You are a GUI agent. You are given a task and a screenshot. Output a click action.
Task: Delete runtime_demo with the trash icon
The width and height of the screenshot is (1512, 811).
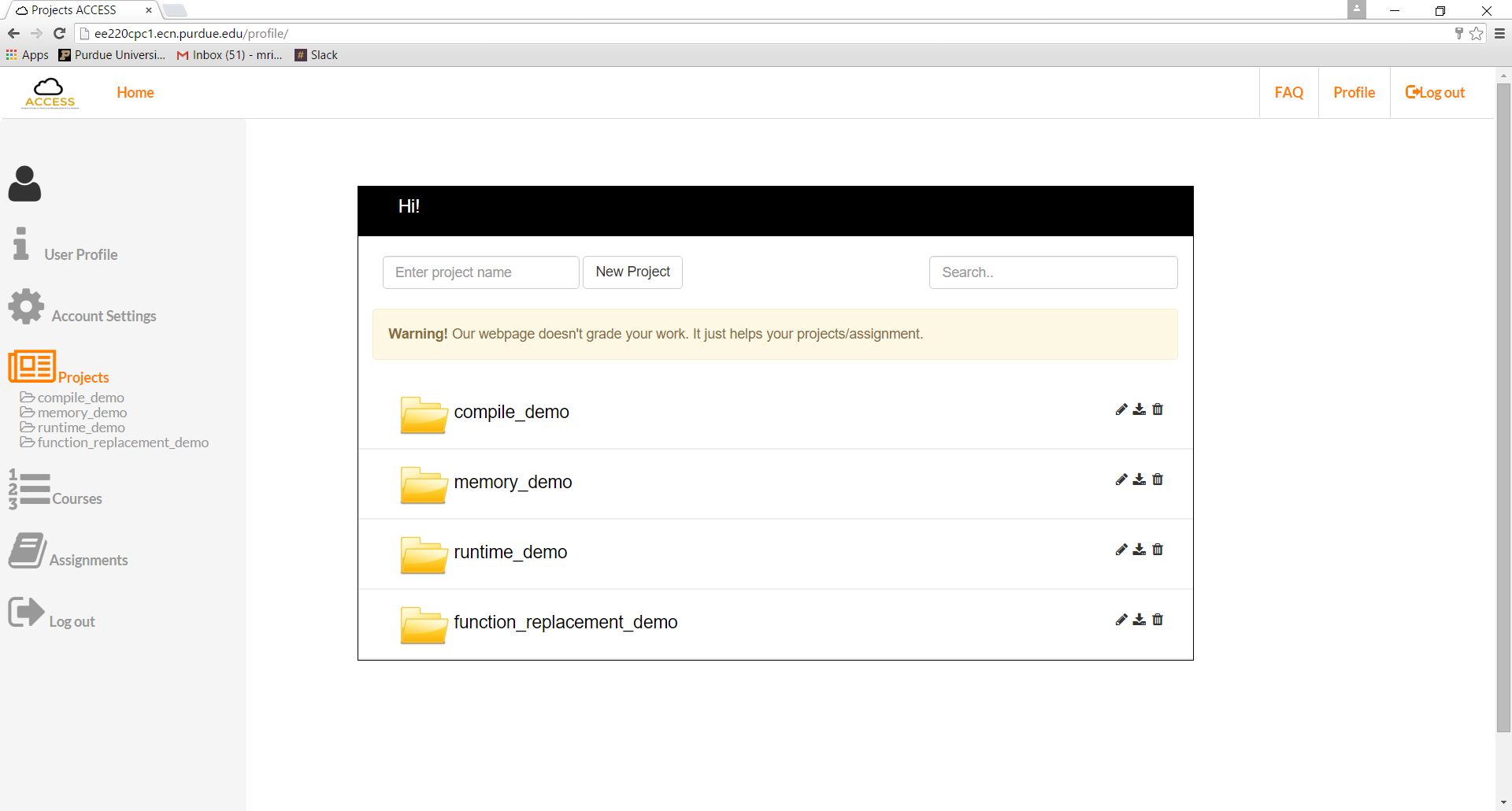[1158, 550]
